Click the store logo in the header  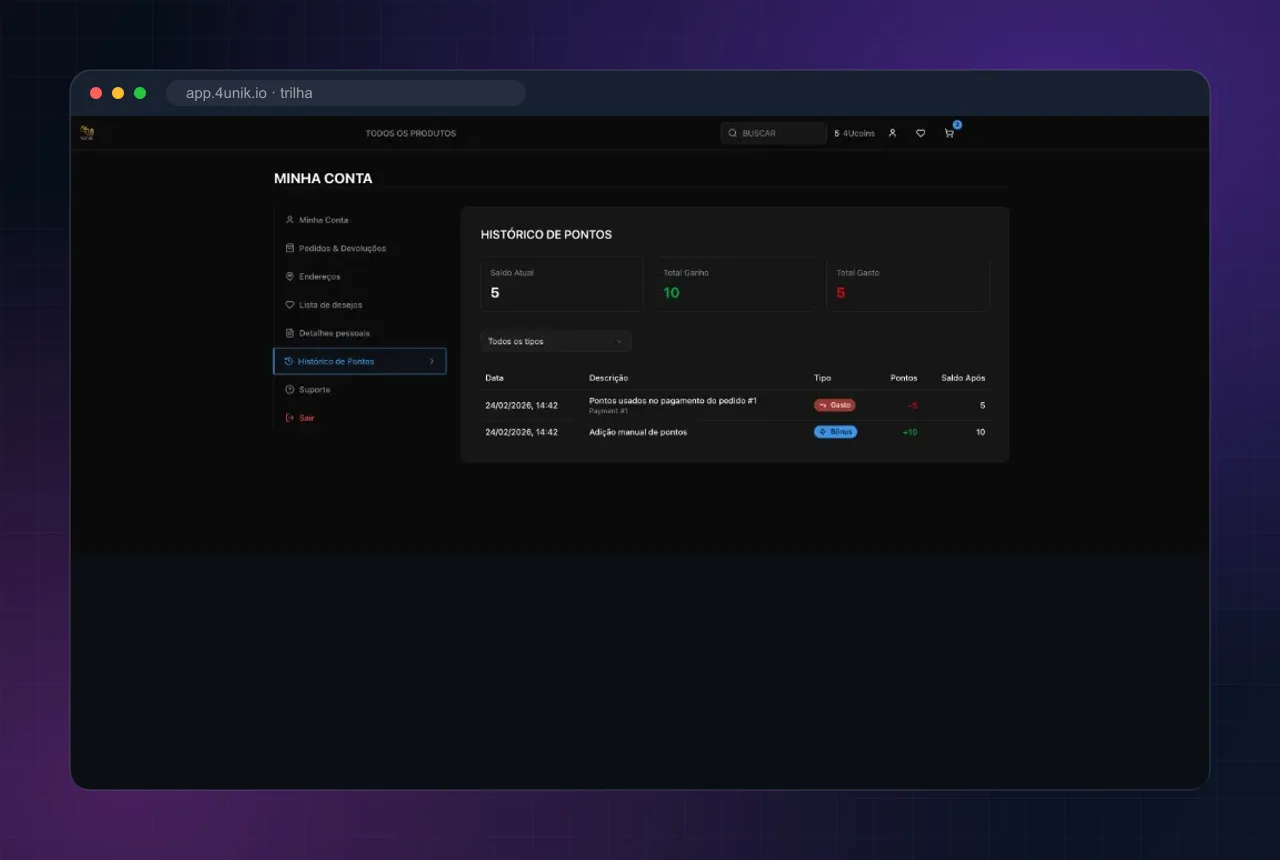click(87, 133)
